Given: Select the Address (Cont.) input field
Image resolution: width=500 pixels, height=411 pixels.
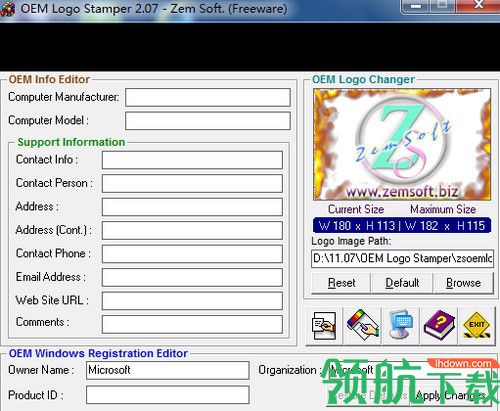Looking at the screenshot, I should click(192, 230).
